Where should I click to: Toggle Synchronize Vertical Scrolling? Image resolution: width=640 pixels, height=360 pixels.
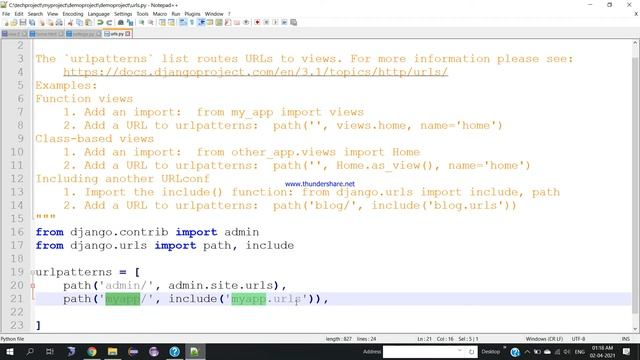(x=162, y=22)
